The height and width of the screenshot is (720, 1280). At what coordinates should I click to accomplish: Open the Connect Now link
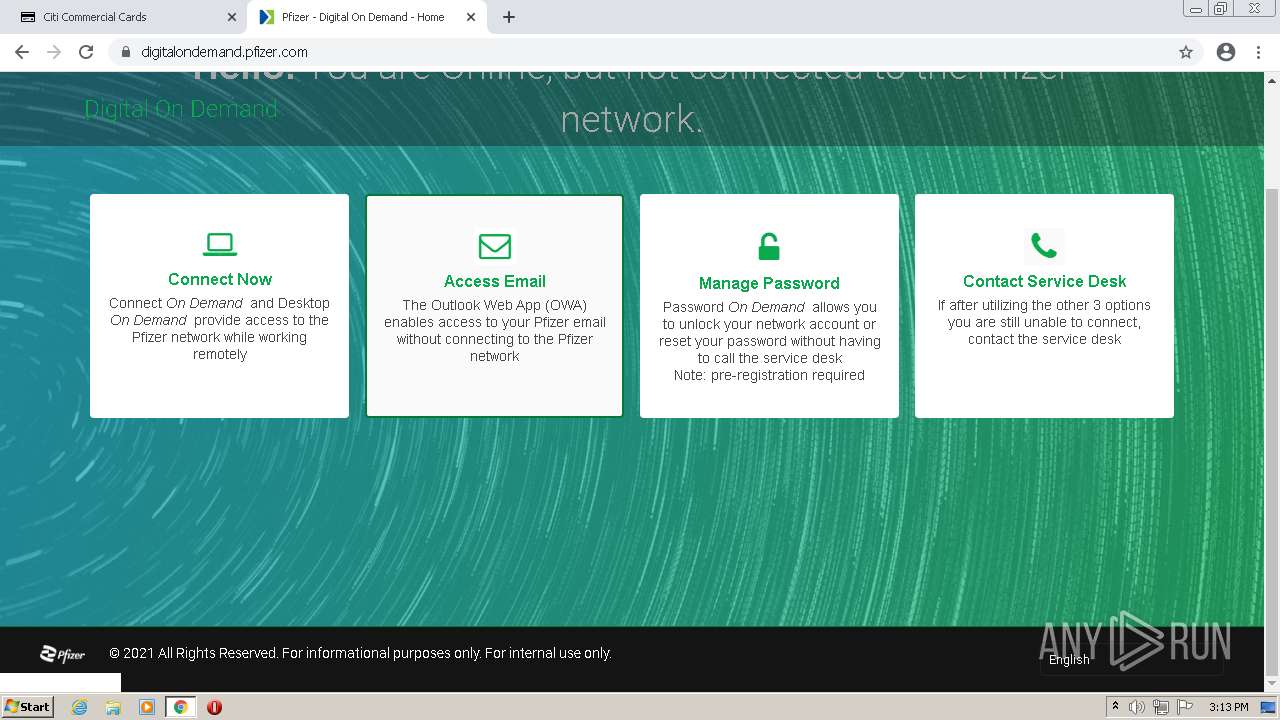coord(220,279)
